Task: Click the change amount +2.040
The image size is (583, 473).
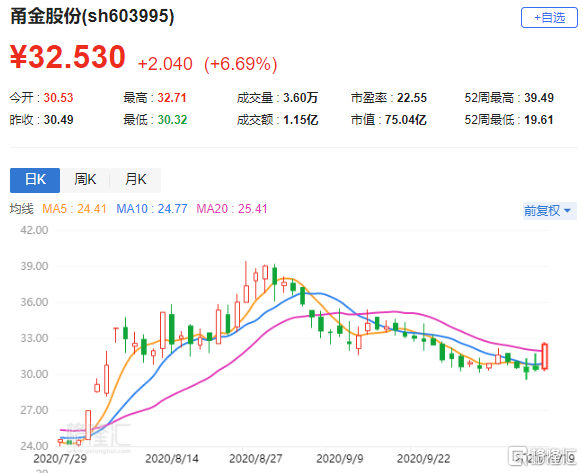Action: click(165, 64)
